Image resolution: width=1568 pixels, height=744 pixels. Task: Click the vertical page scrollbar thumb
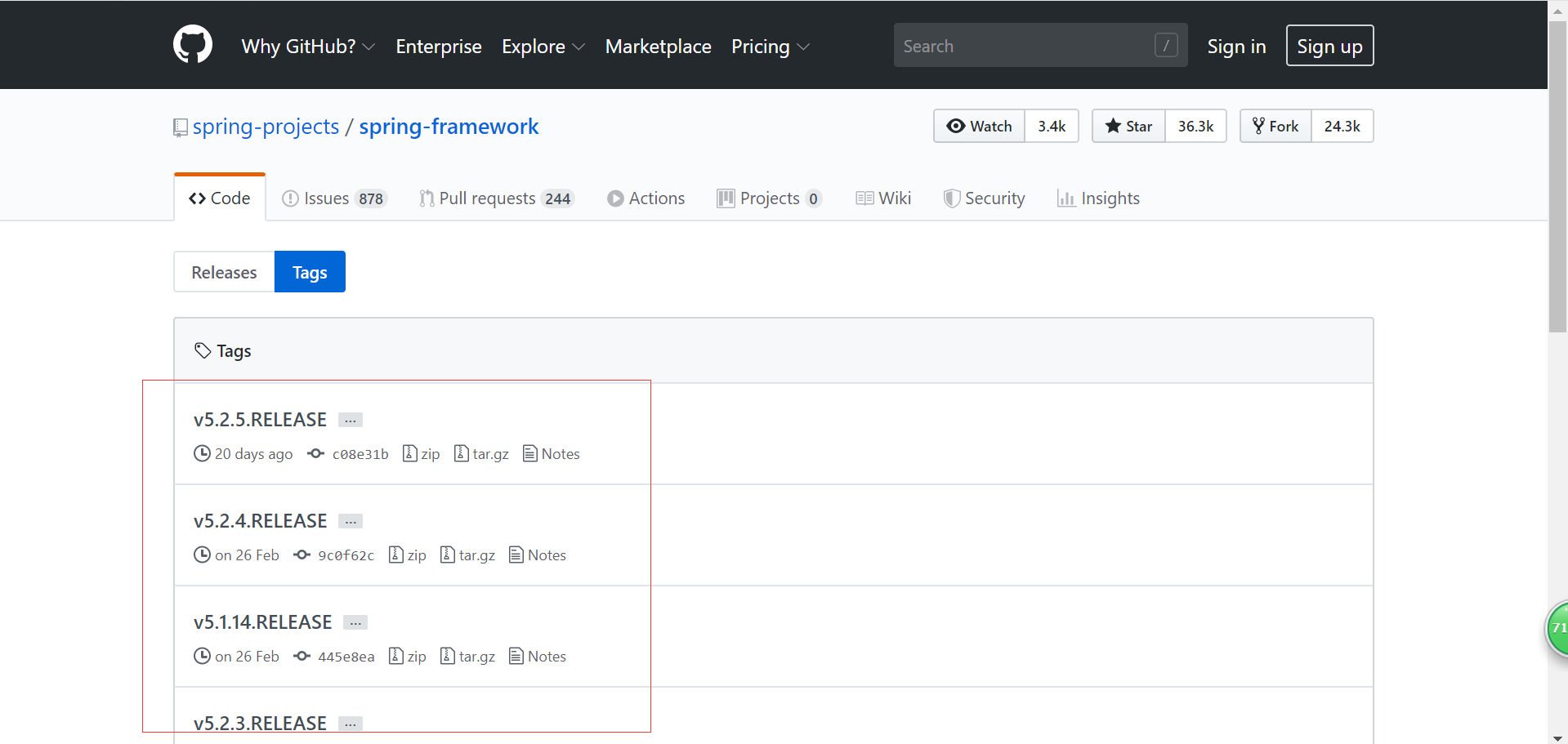pyautogui.click(x=1557, y=176)
